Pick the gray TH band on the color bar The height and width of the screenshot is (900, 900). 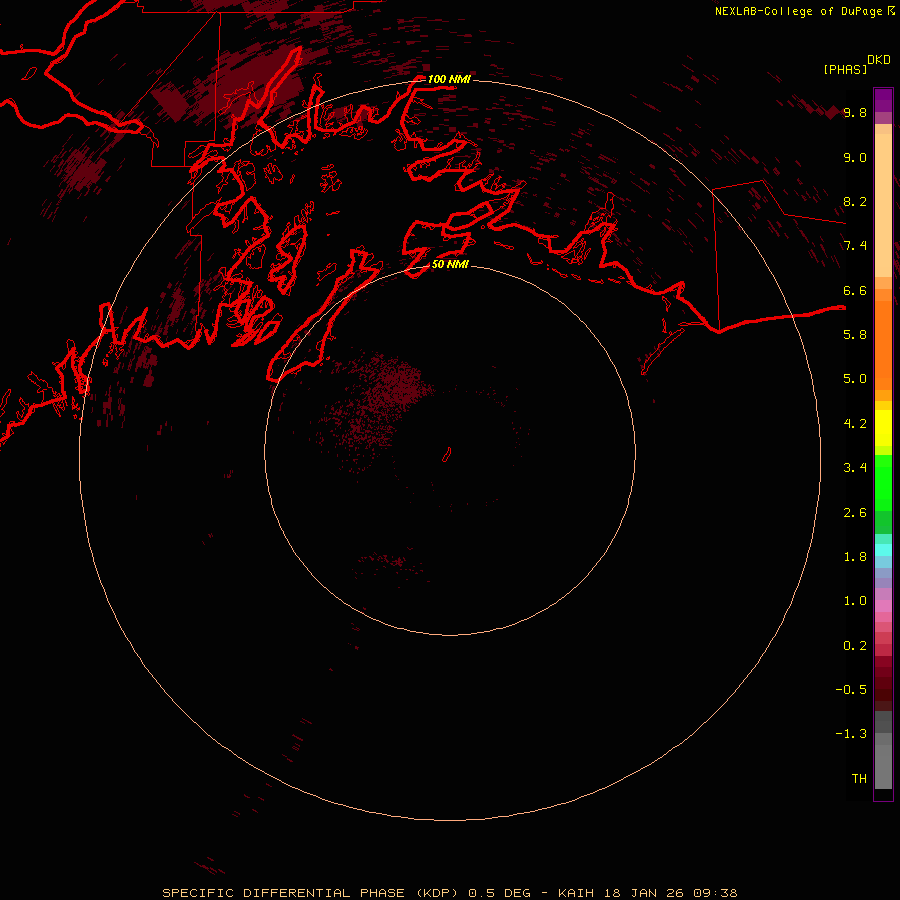883,767
